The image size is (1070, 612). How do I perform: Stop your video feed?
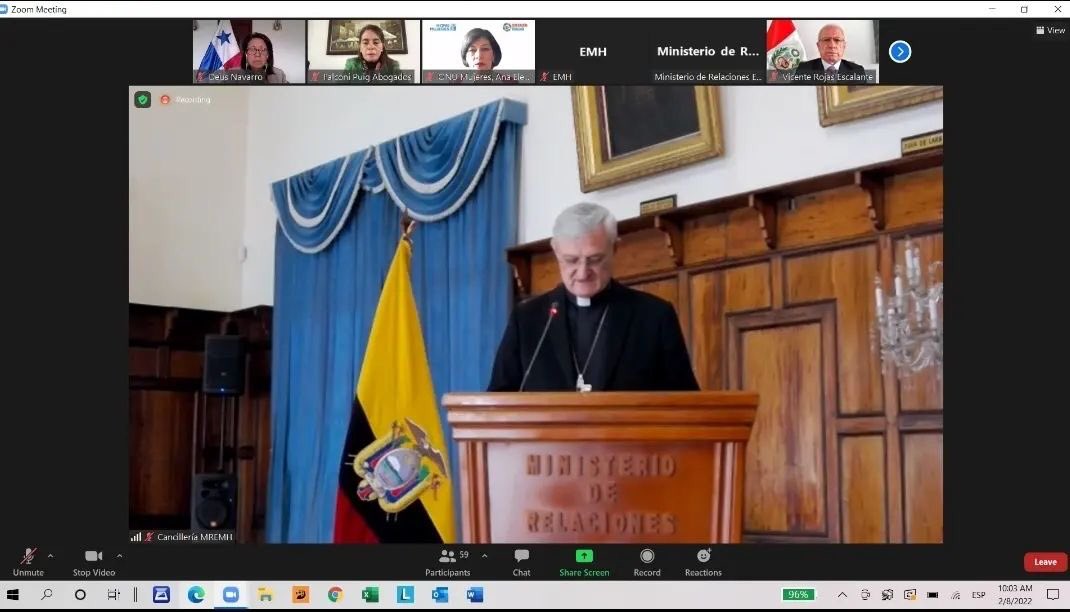tap(92, 562)
